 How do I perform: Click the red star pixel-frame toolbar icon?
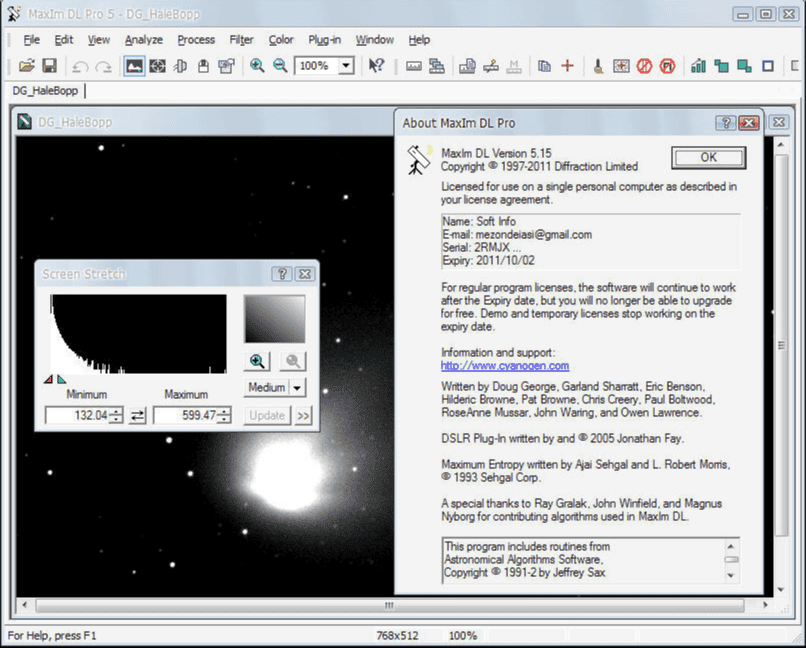tap(621, 66)
